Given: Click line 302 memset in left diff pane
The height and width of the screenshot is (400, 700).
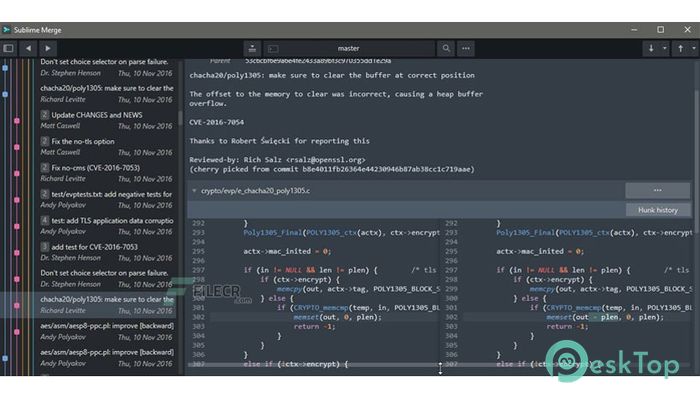Looking at the screenshot, I should [306, 317].
